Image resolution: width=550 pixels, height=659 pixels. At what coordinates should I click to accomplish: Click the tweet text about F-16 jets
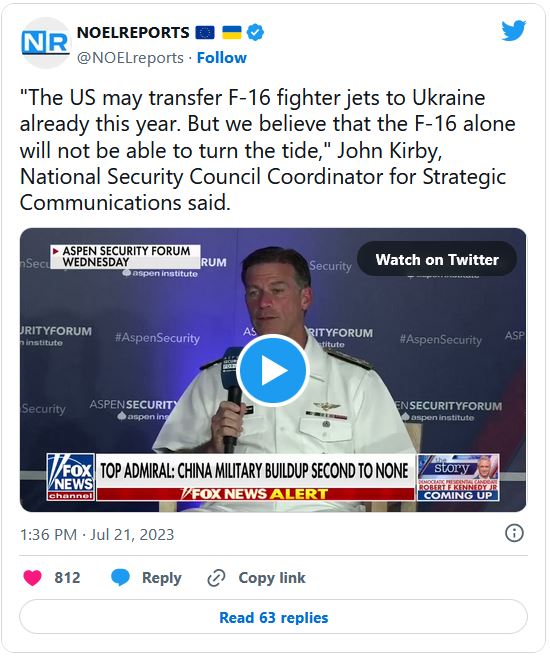267,150
